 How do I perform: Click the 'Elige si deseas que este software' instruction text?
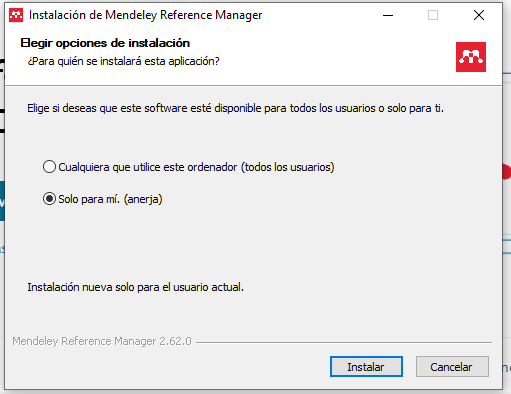pos(235,108)
